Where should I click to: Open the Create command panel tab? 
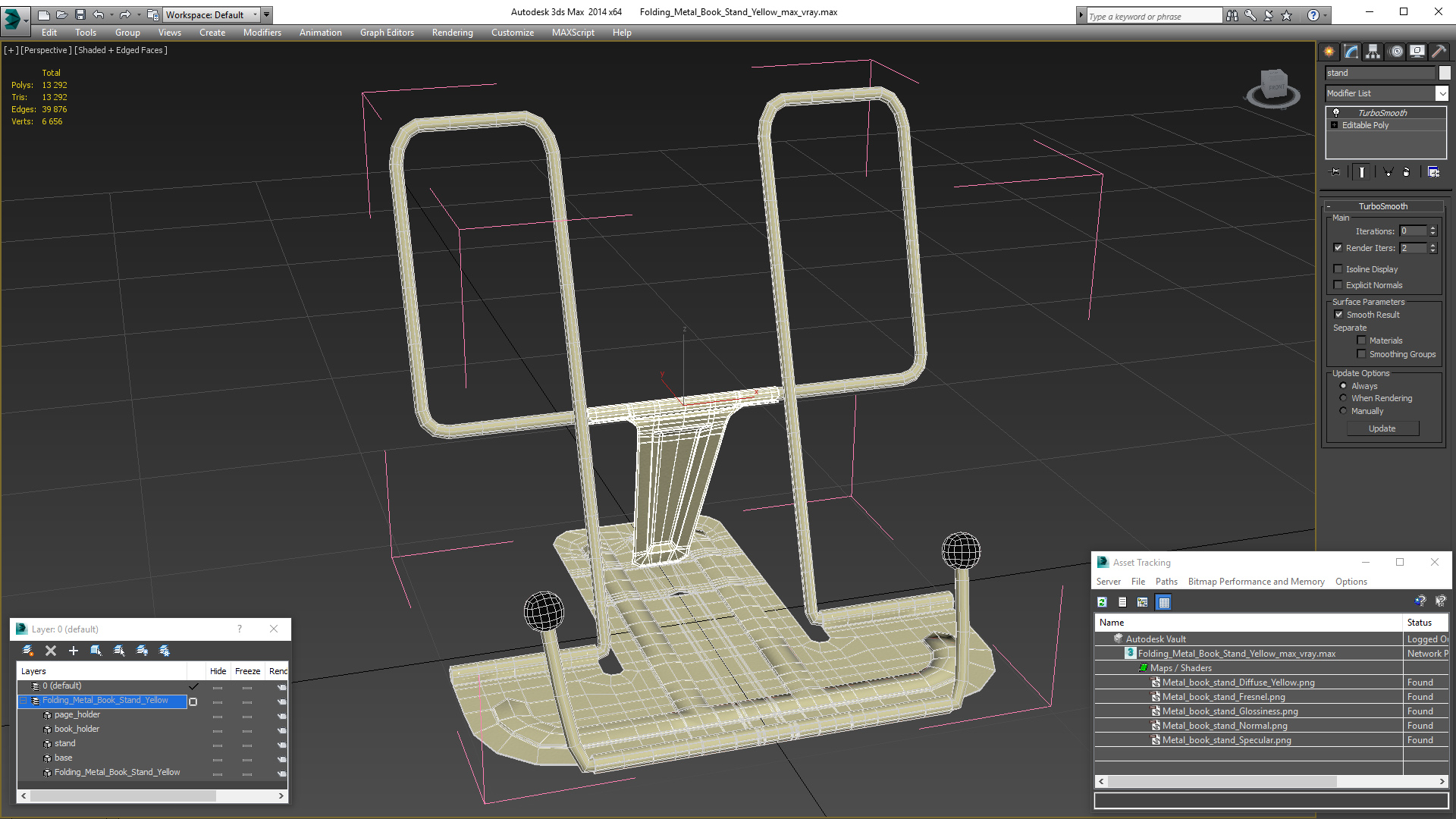coord(1329,52)
